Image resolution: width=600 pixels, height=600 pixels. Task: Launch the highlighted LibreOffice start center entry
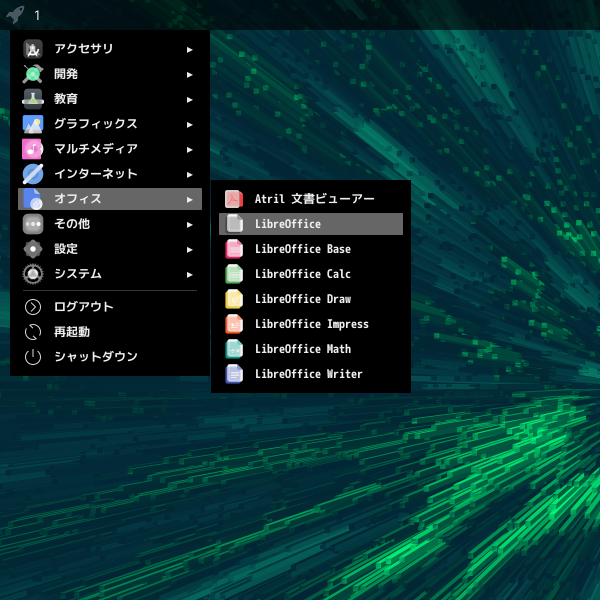288,224
